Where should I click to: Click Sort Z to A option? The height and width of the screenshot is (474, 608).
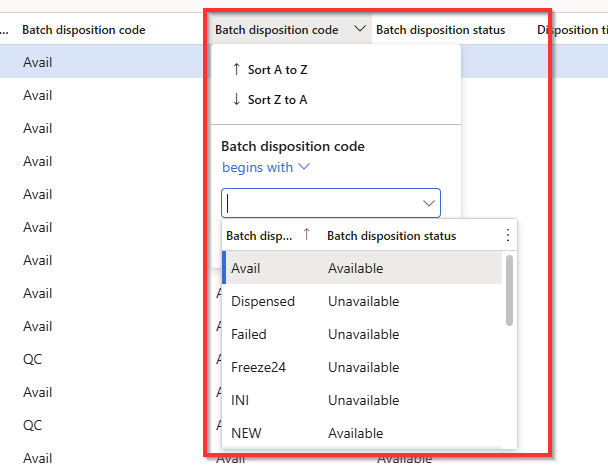276,100
